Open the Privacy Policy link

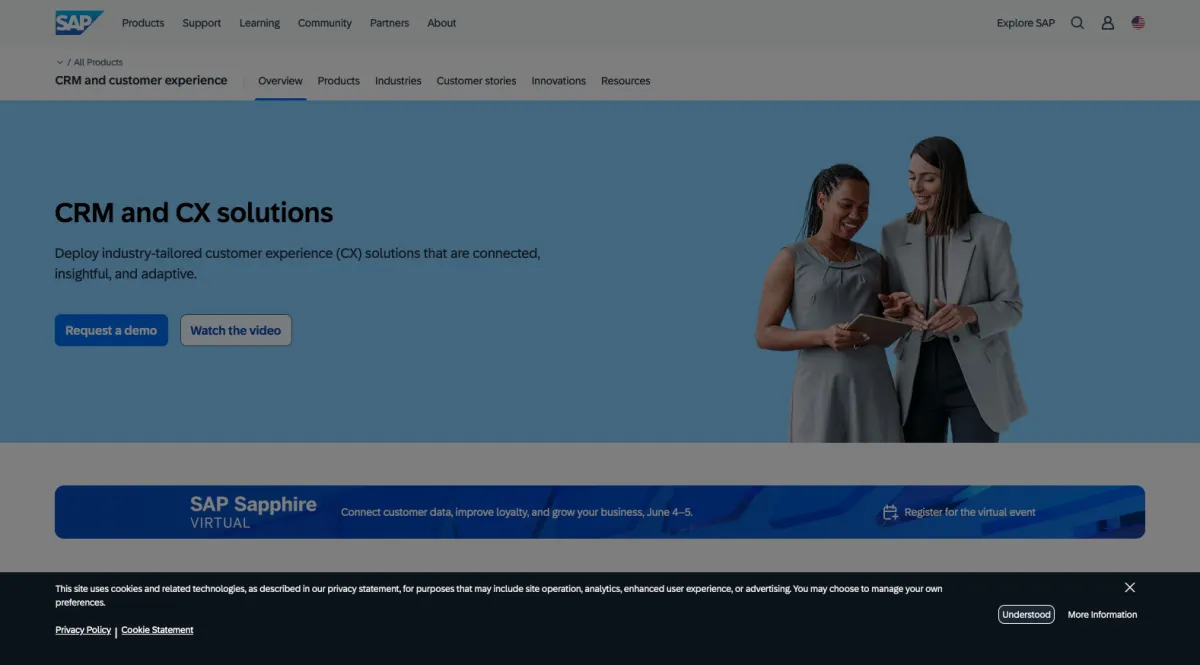pyautogui.click(x=83, y=630)
